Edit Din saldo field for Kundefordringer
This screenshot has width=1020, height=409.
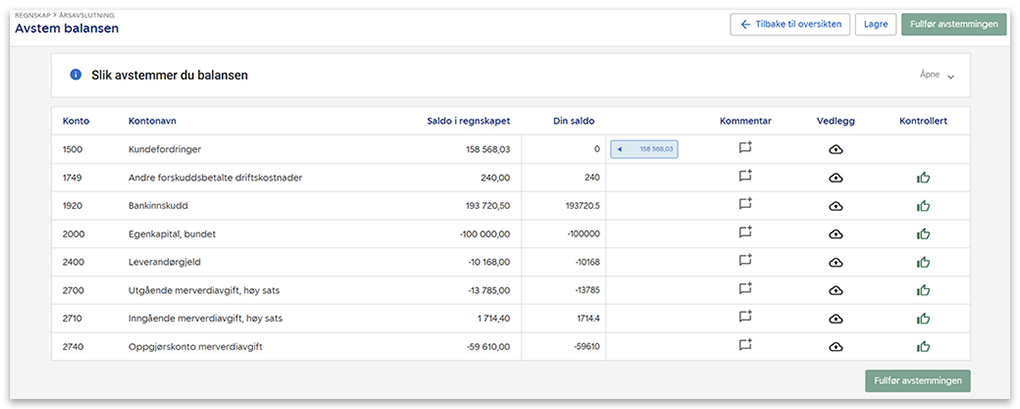tap(563, 149)
